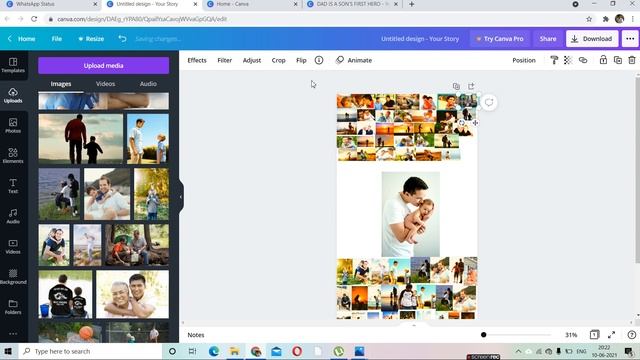Open the Position menu
The width and height of the screenshot is (640, 360).
[x=524, y=60]
